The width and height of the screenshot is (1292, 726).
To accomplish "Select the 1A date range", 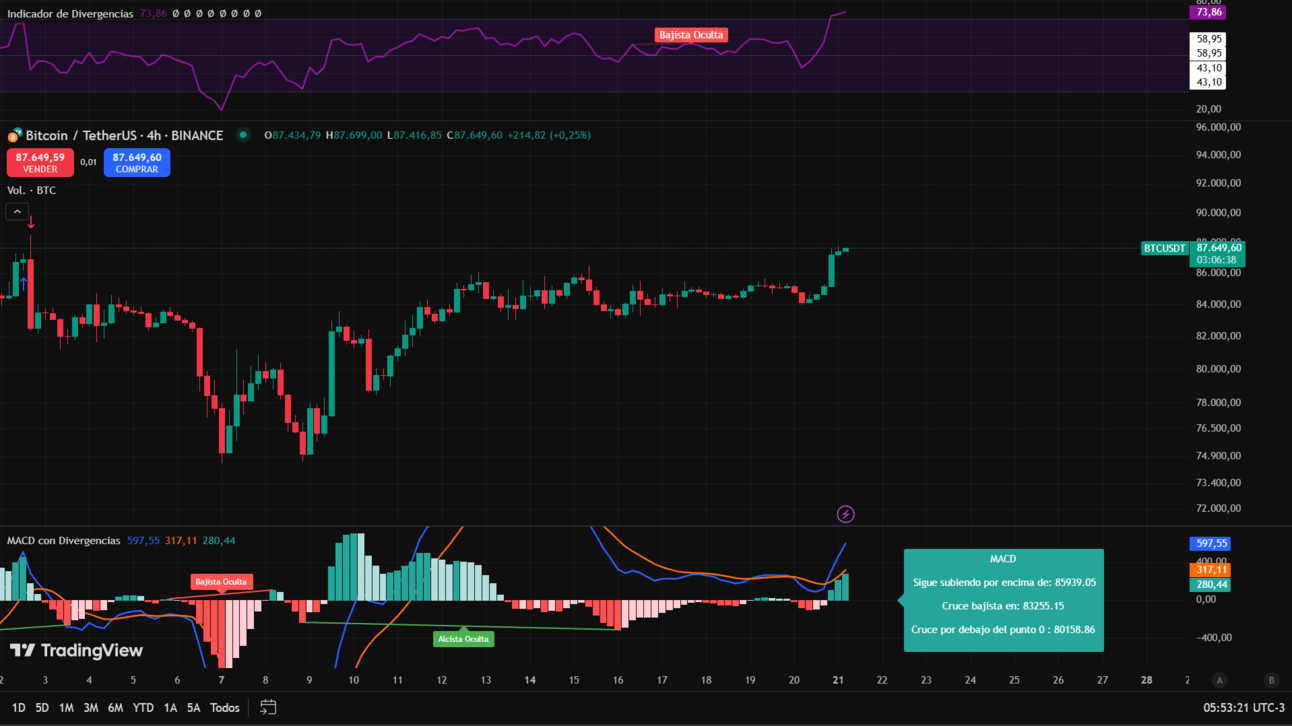I will (x=170, y=708).
